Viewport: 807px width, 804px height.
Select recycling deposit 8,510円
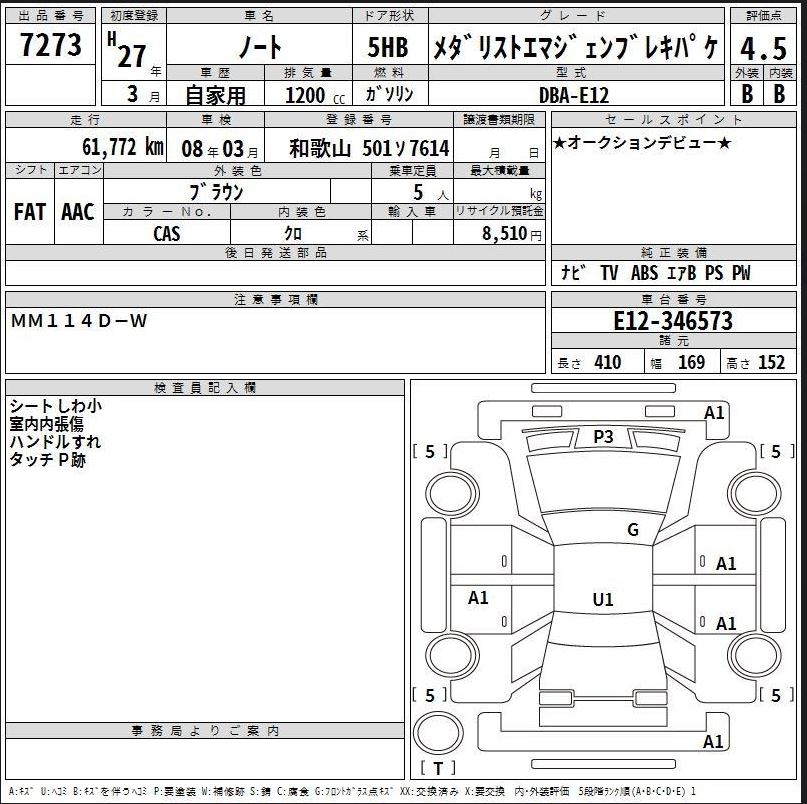coord(512,234)
